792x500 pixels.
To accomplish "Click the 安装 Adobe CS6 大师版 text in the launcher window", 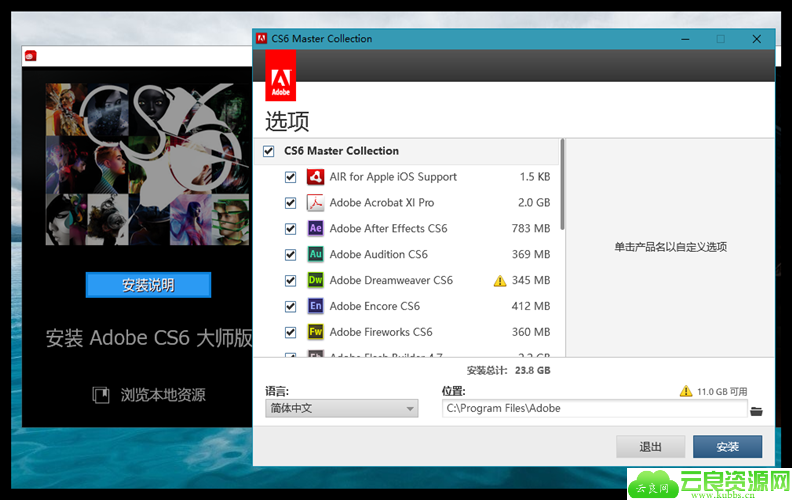I will pyautogui.click(x=149, y=338).
